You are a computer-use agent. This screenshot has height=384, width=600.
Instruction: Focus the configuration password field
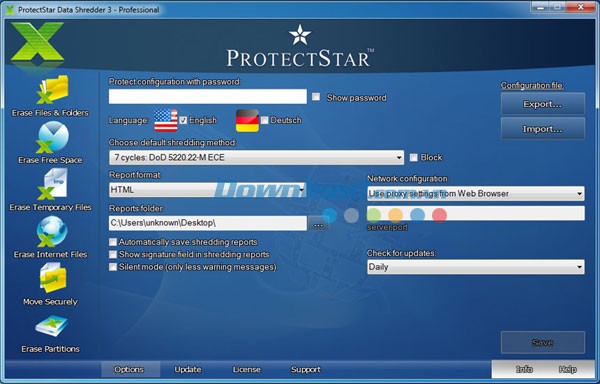coord(208,97)
